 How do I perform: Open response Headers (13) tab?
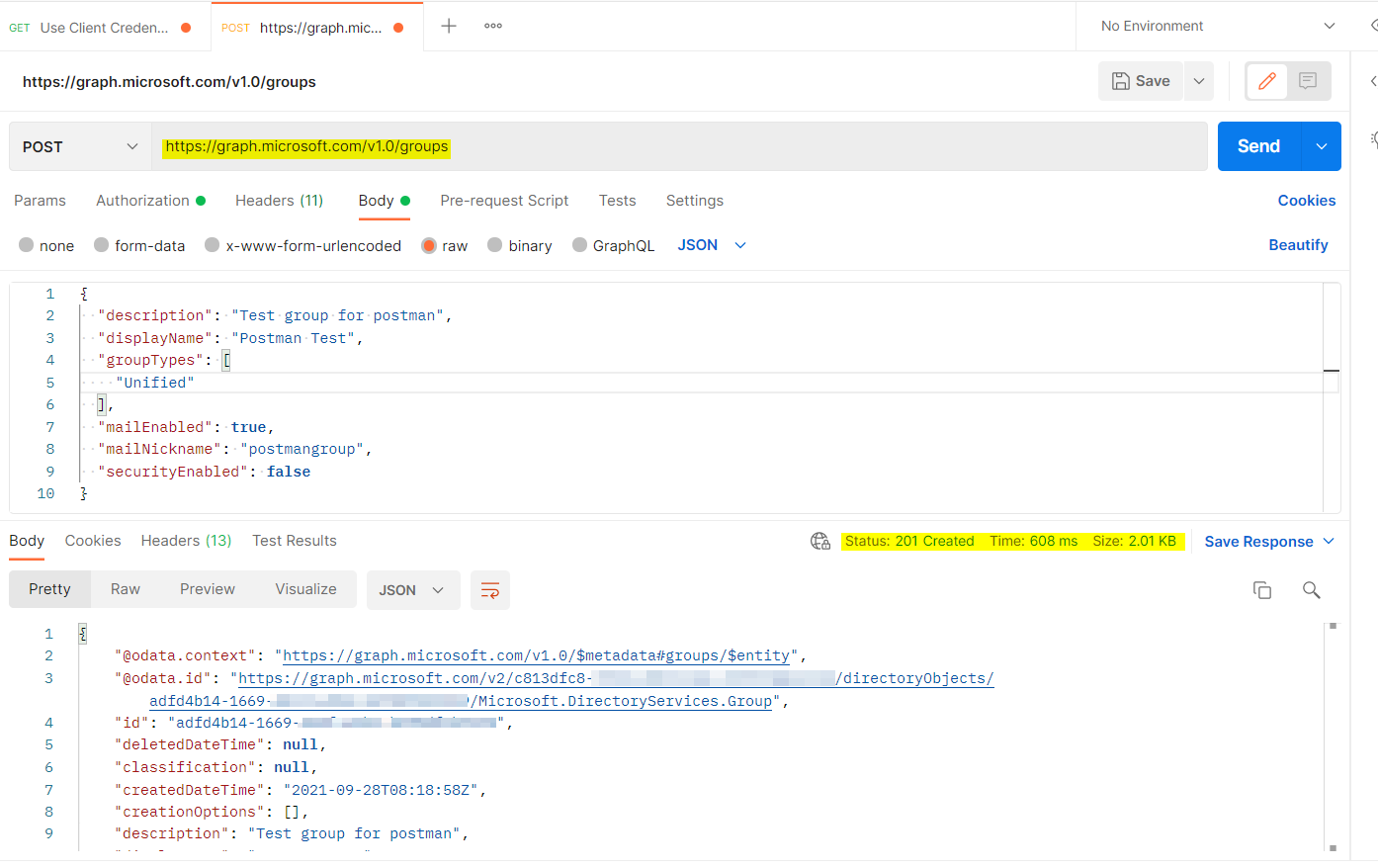[186, 541]
